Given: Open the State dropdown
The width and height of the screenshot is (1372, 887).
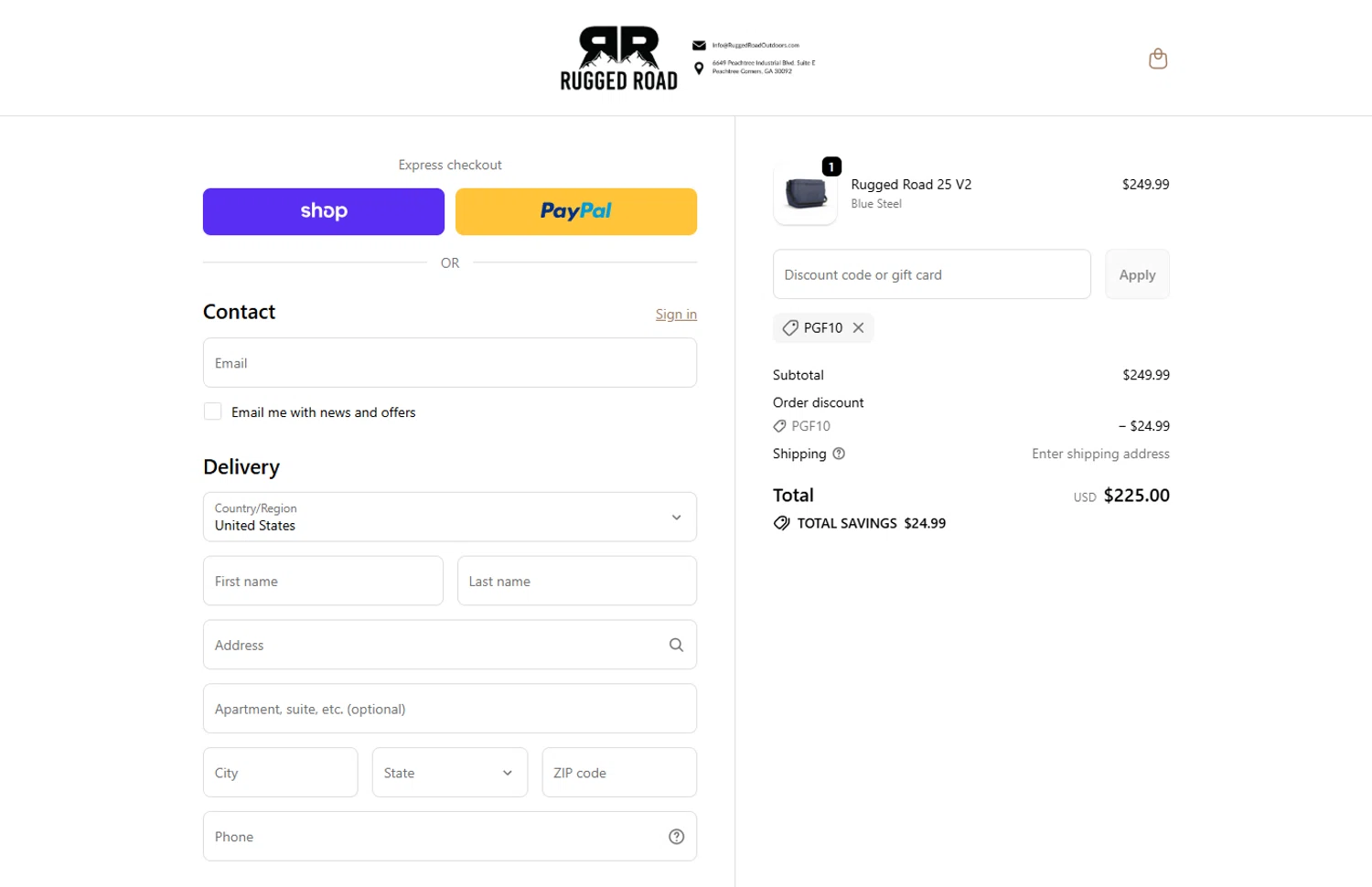Looking at the screenshot, I should tap(450, 773).
